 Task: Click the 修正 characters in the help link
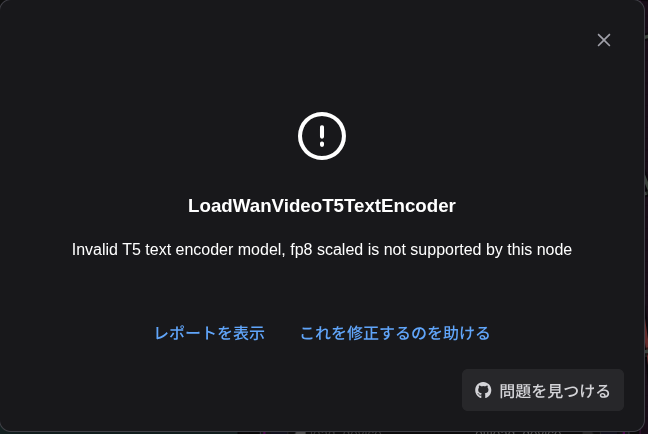(x=363, y=333)
